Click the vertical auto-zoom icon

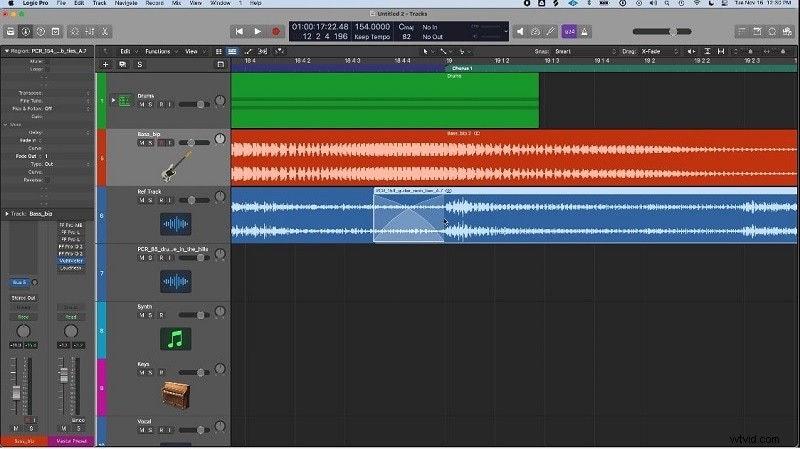point(707,52)
